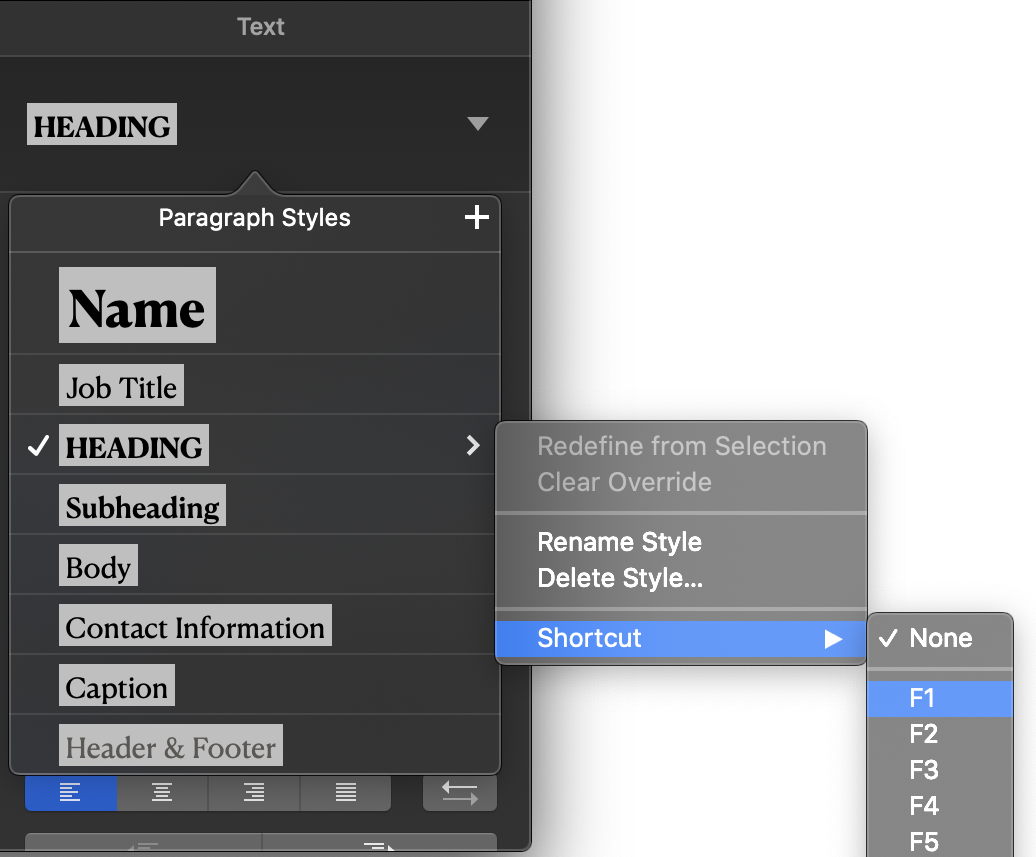Align text right

pyautogui.click(x=254, y=792)
